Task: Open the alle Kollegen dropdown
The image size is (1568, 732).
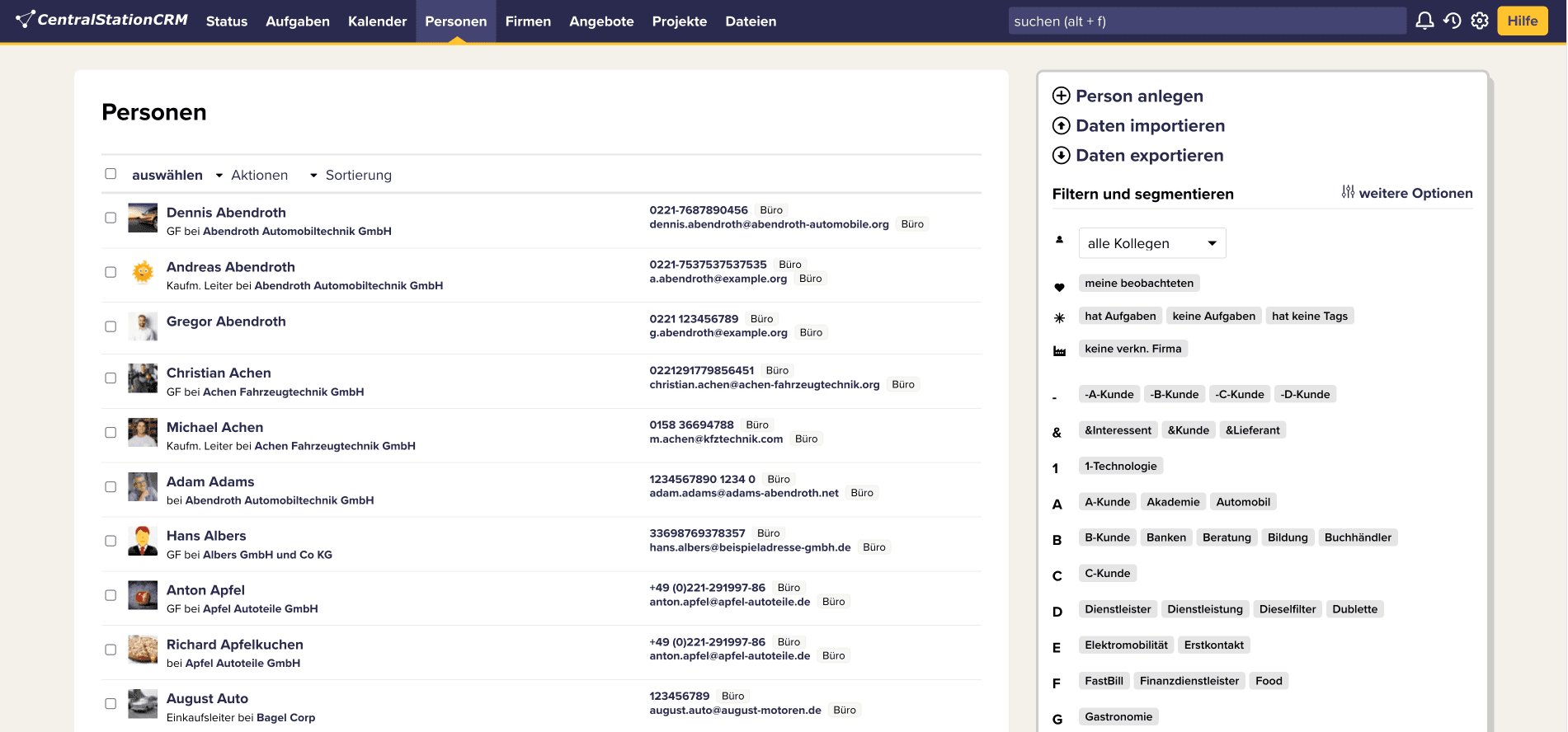Action: point(1151,243)
